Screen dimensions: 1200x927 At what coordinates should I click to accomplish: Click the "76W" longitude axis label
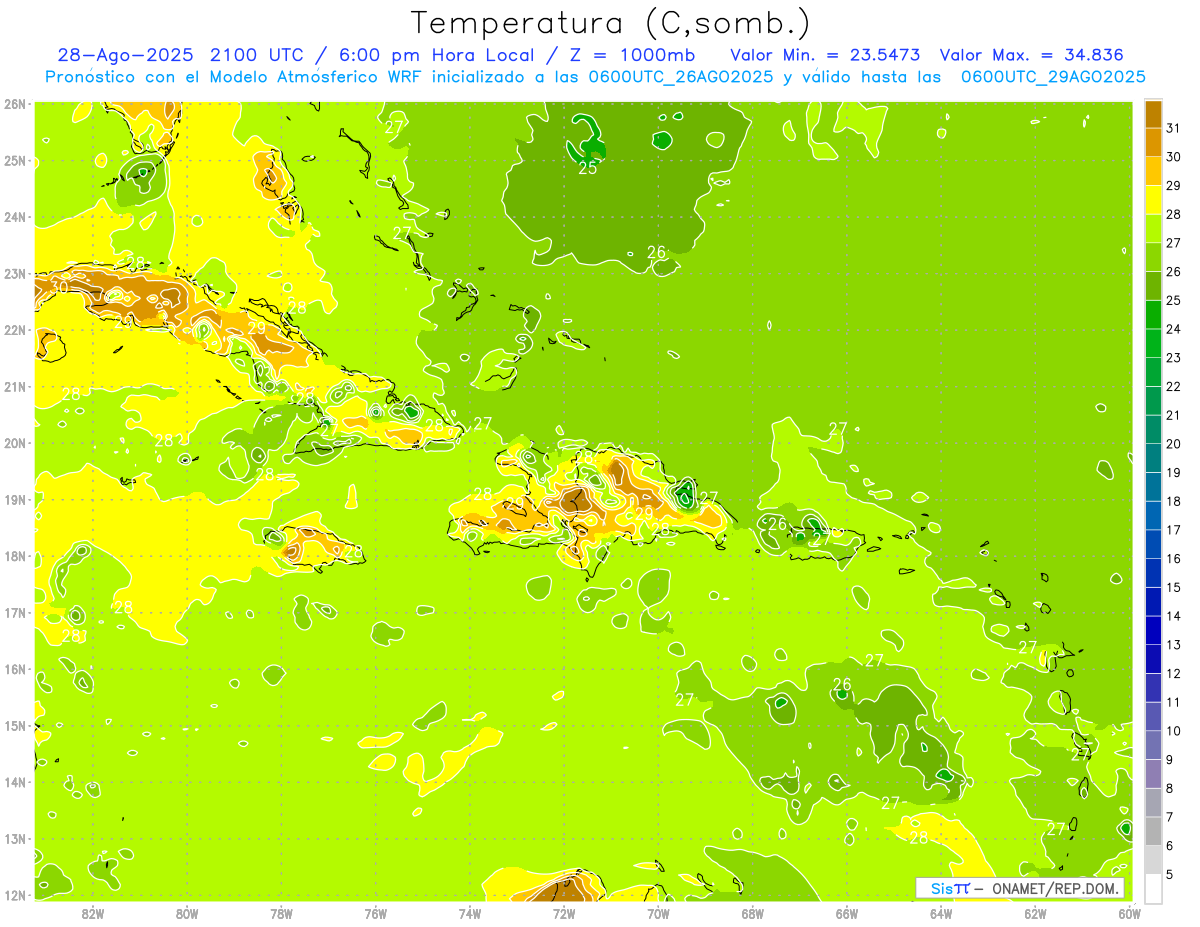tap(376, 913)
